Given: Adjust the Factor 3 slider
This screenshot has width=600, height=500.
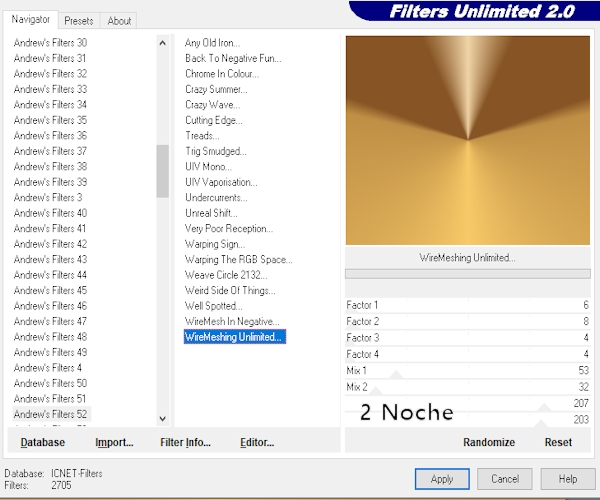Looking at the screenshot, I should 468,338.
